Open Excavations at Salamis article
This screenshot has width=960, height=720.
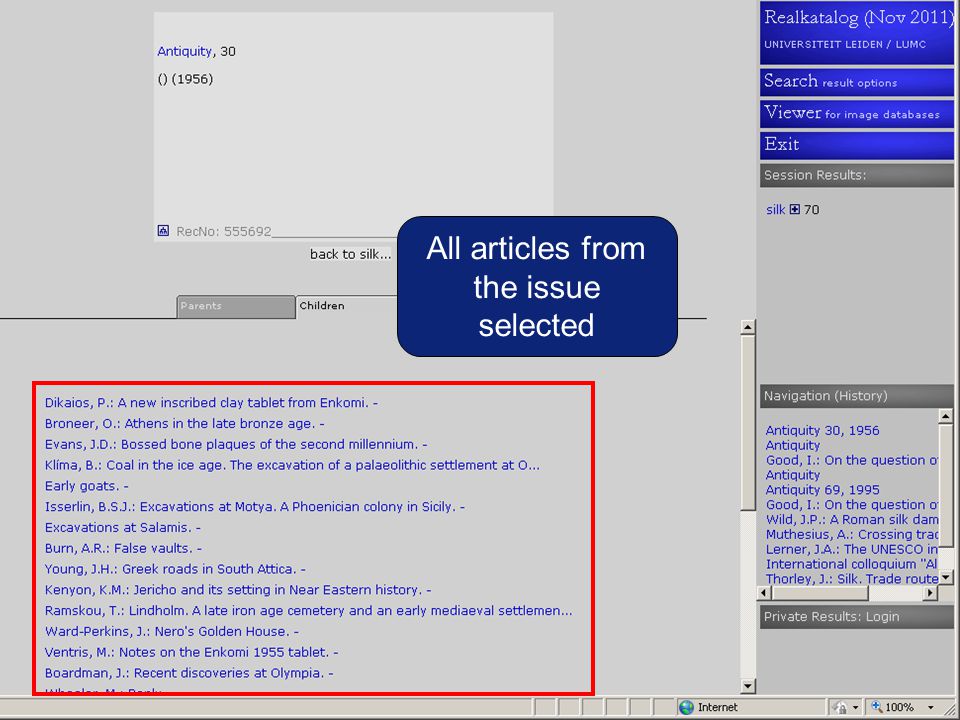(122, 528)
